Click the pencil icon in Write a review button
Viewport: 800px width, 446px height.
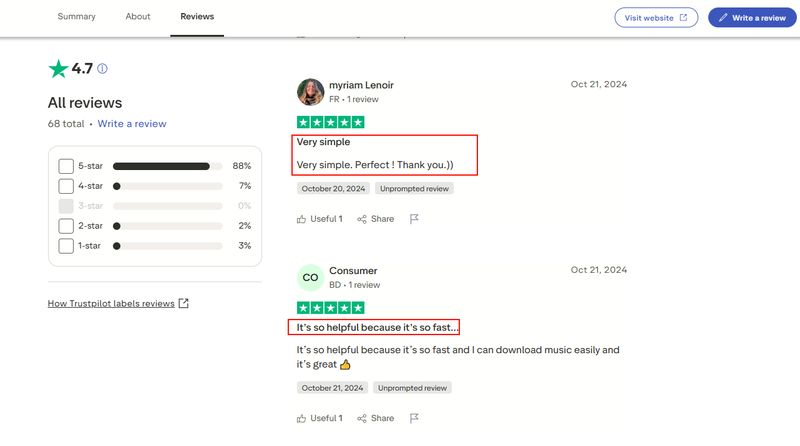pyautogui.click(x=723, y=17)
